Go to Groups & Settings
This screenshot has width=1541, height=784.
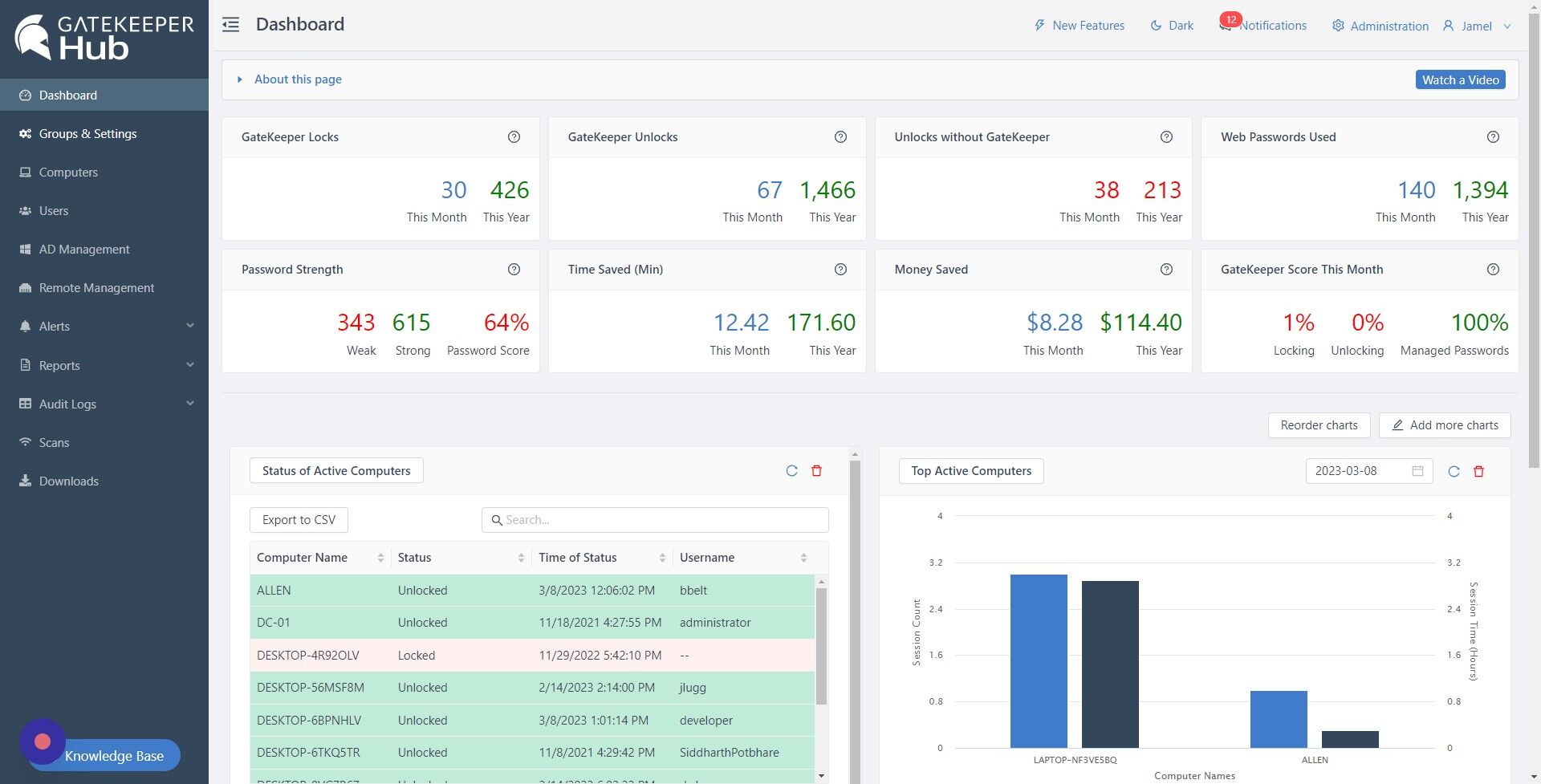[104, 134]
